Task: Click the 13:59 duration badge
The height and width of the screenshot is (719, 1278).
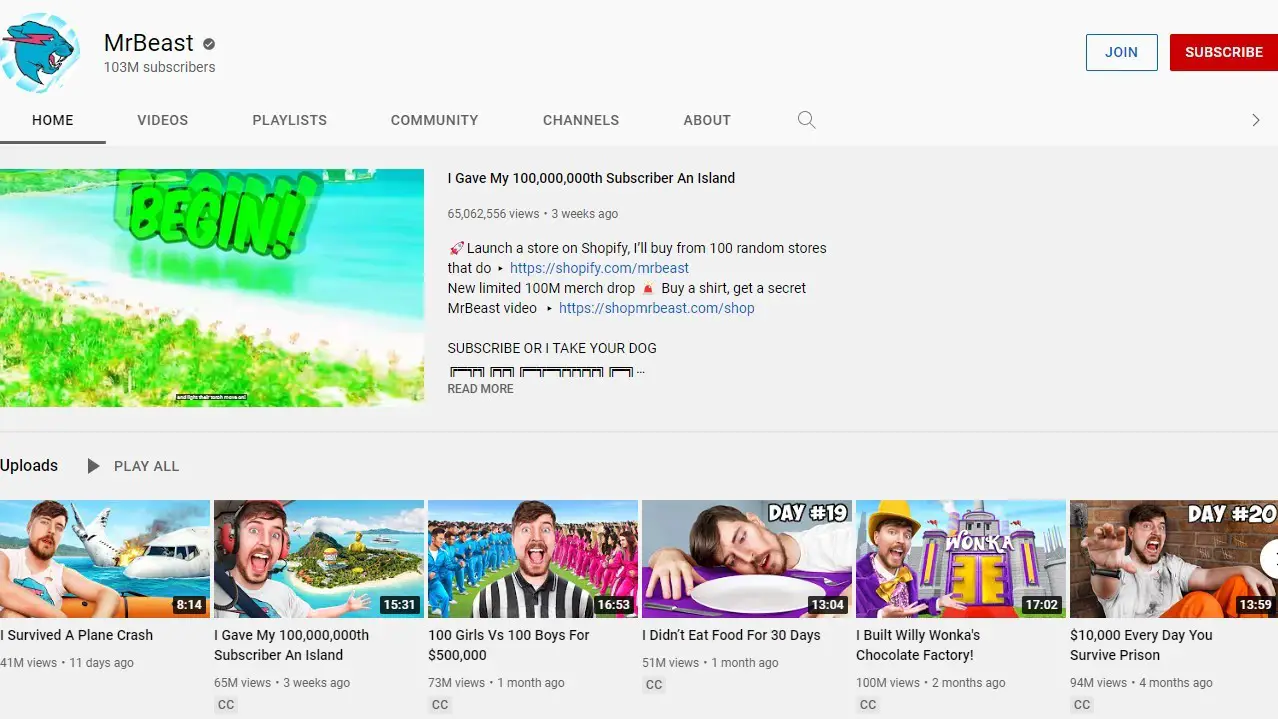Action: [1255, 605]
